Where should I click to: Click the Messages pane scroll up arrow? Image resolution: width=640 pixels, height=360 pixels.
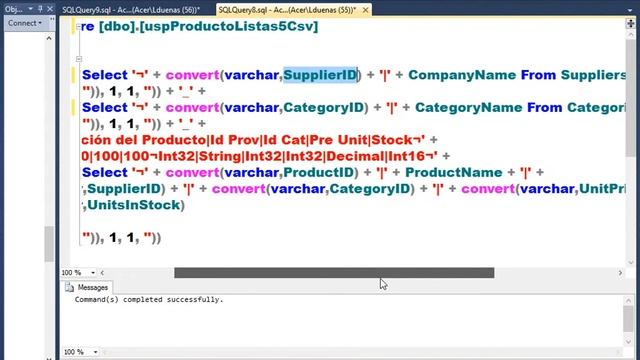[629, 301]
